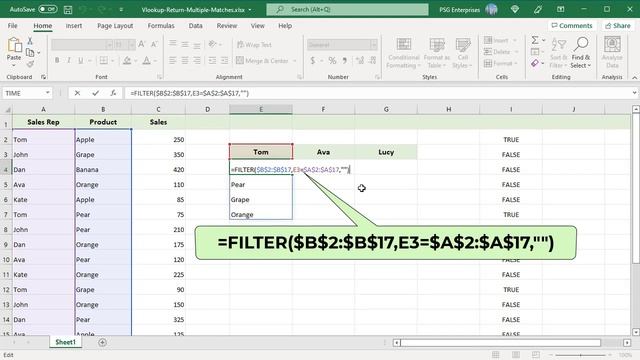Image resolution: width=640 pixels, height=360 pixels.
Task: Click the vertical scrollbar down arrow
Action: [x=636, y=332]
